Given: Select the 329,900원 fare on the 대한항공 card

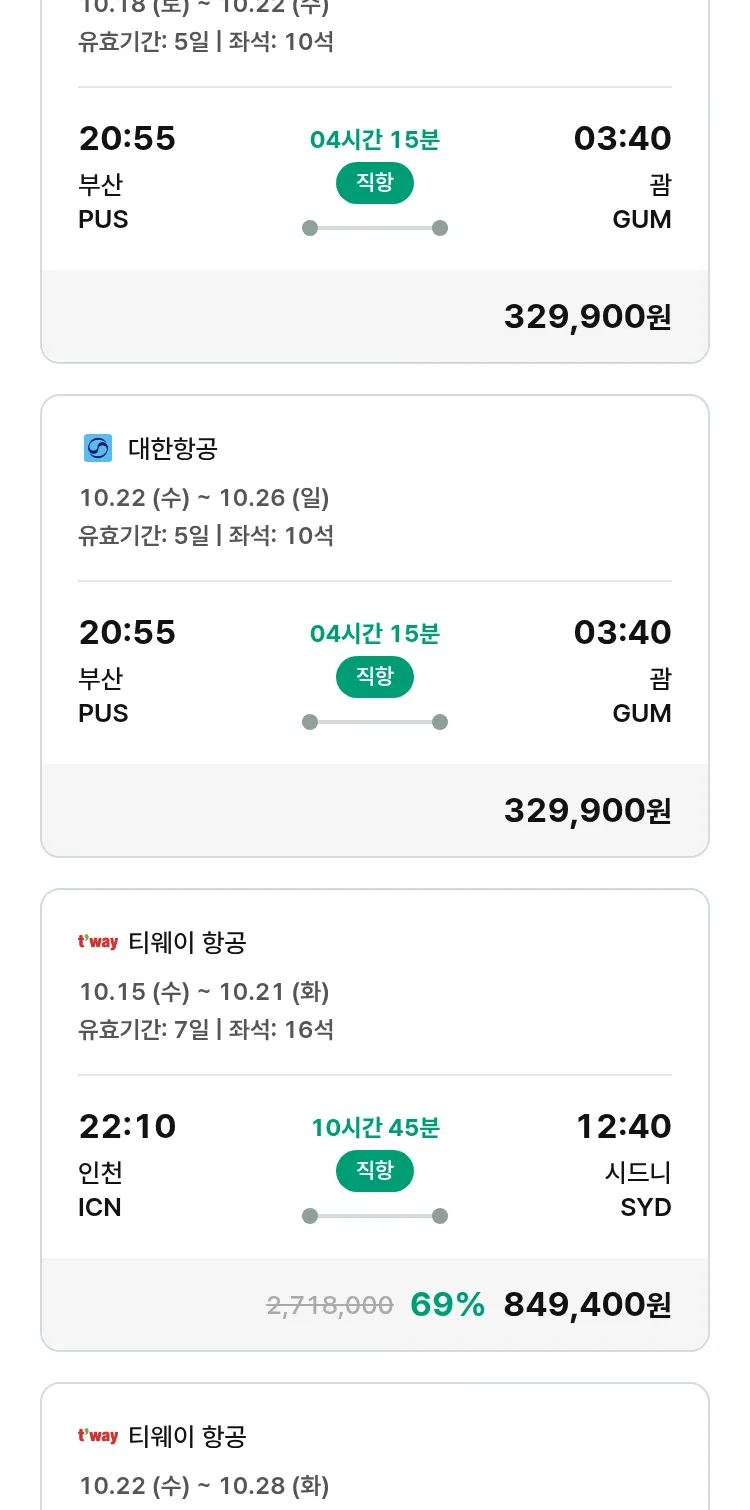Looking at the screenshot, I should [587, 811].
